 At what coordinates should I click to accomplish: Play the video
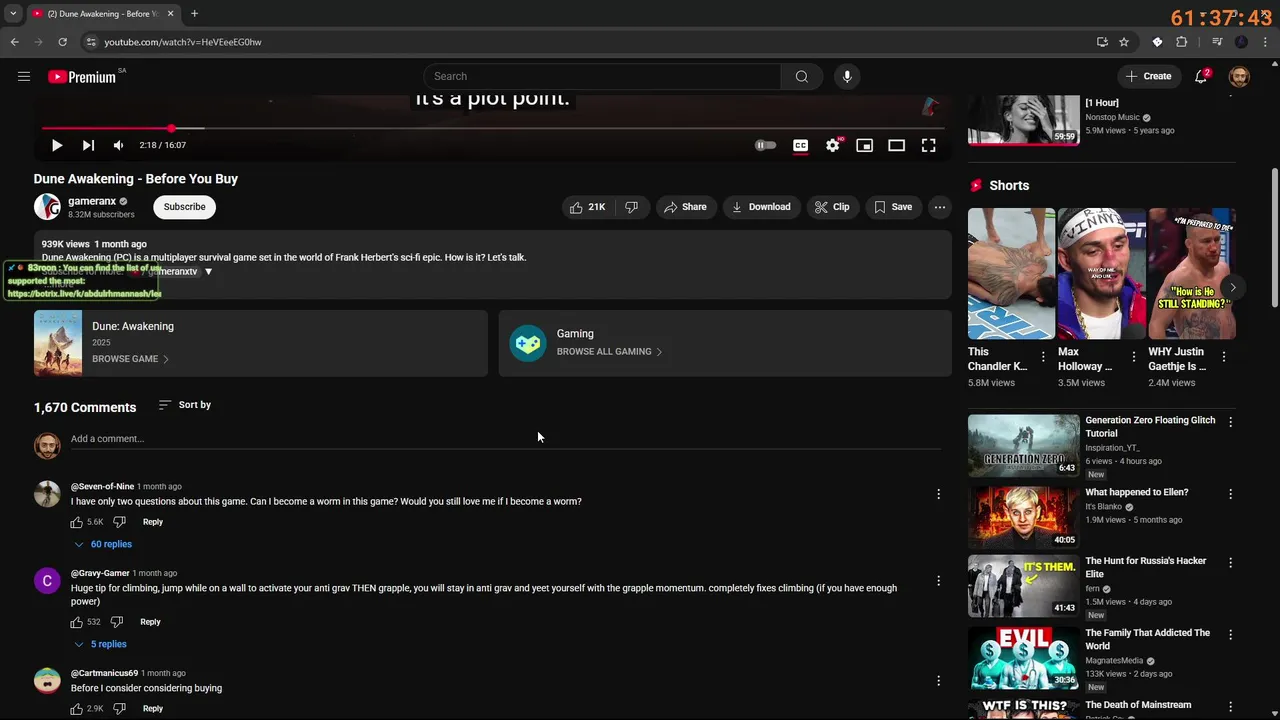pyautogui.click(x=57, y=145)
